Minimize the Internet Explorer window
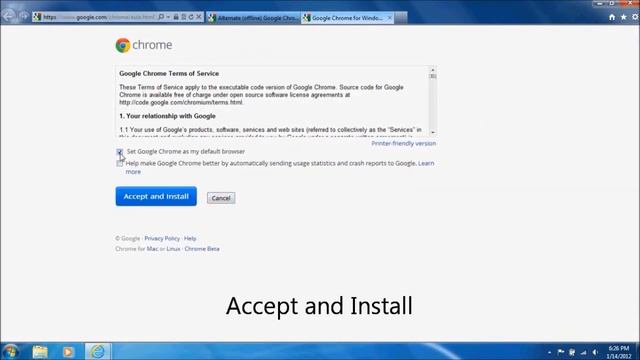Screen dimensions: 640x360 pyautogui.click(x=599, y=3)
